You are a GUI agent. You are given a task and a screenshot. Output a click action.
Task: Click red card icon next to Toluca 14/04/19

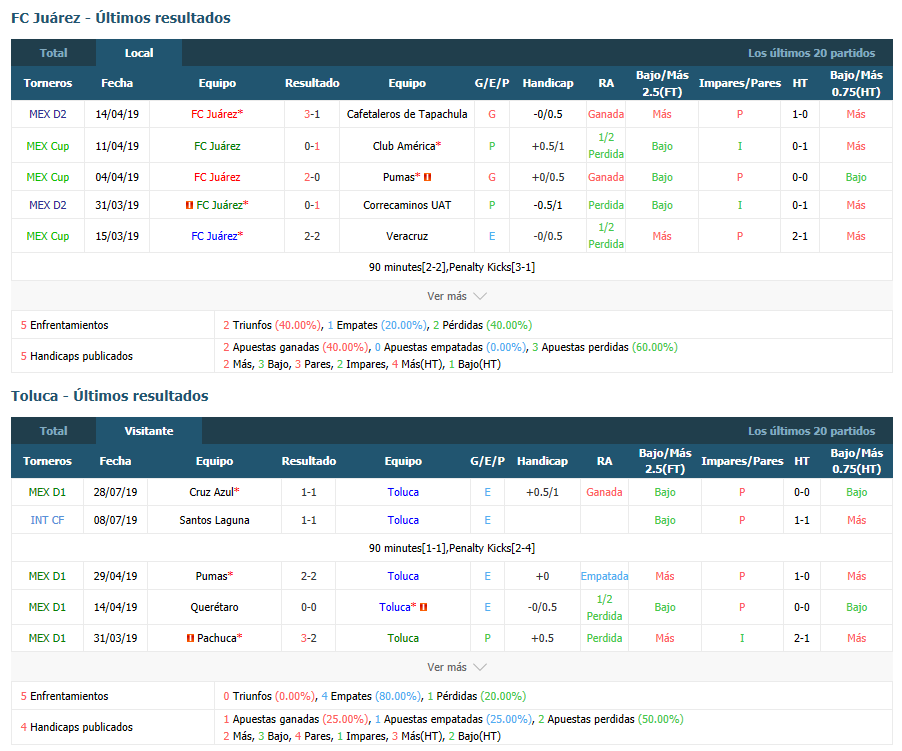[423, 607]
